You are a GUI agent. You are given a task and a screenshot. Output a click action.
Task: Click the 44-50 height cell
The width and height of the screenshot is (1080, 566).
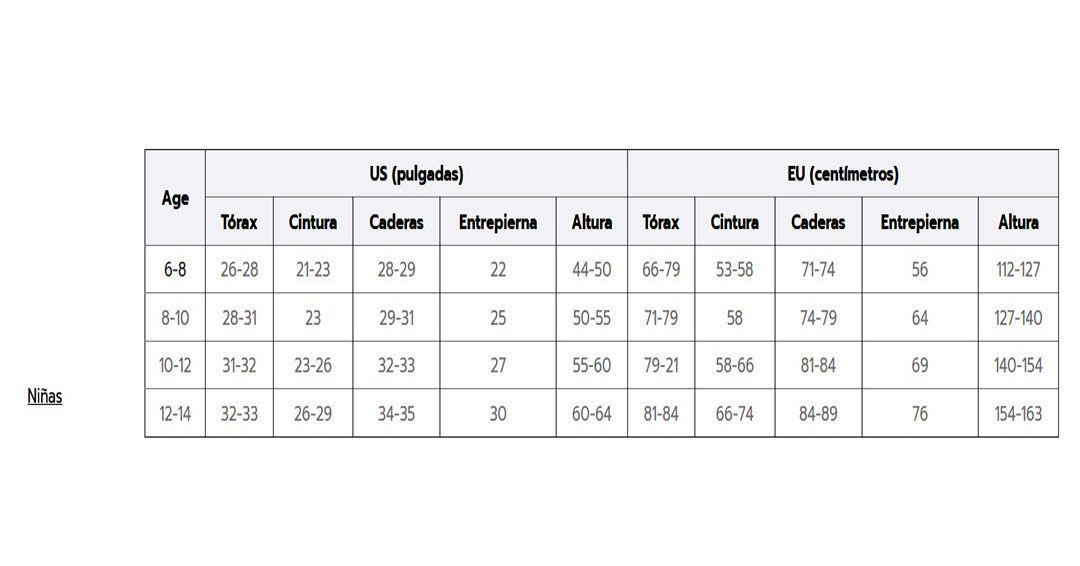(591, 269)
